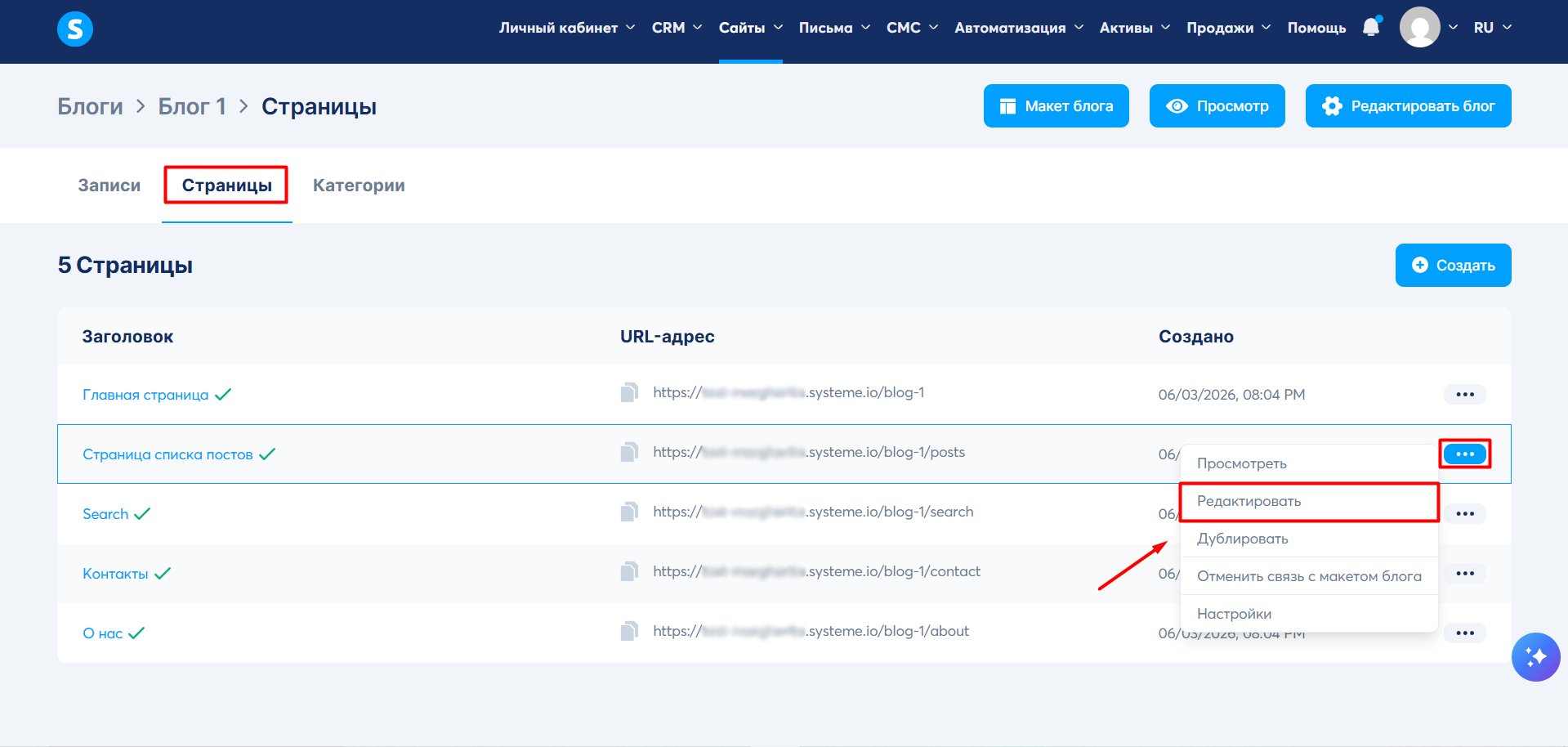This screenshot has width=1568, height=747.
Task: Expand Активы dropdown menu
Action: click(x=1135, y=28)
